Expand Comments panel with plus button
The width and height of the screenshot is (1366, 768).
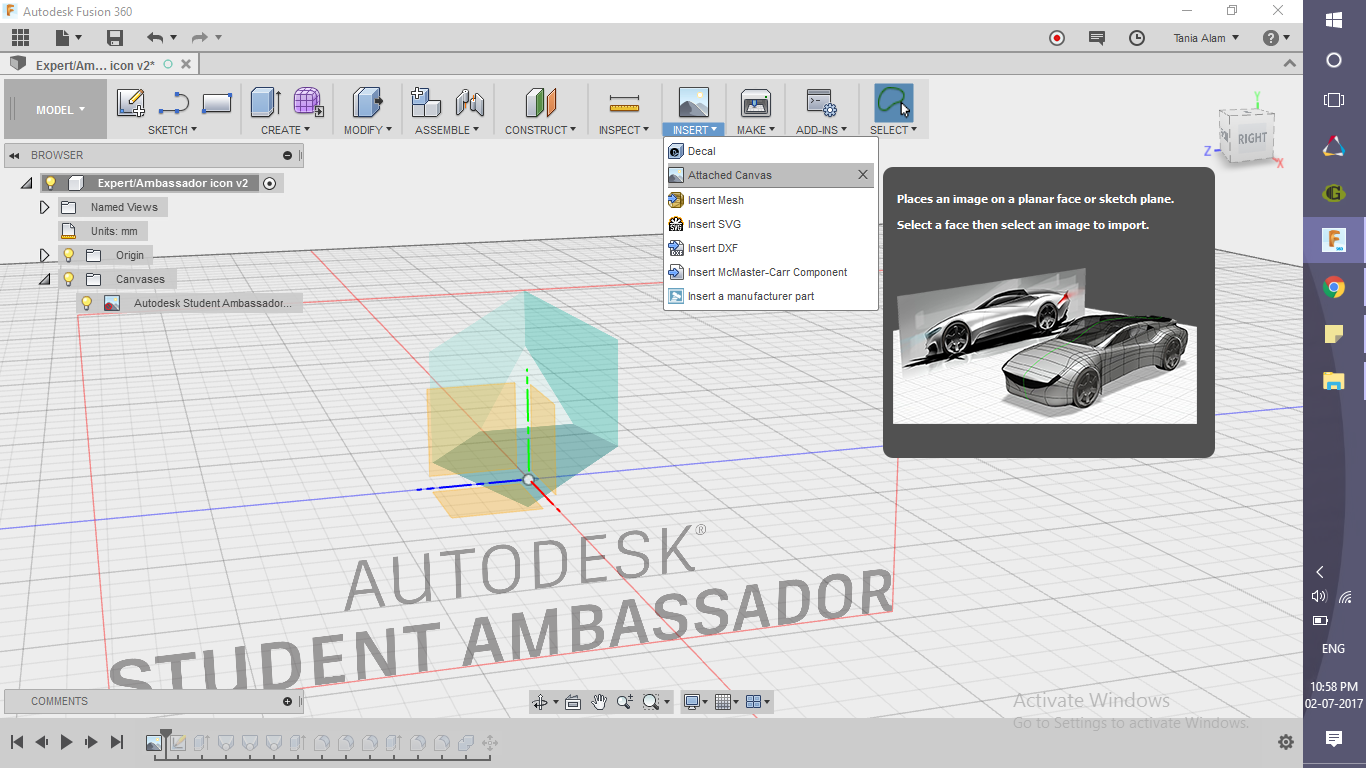(287, 701)
